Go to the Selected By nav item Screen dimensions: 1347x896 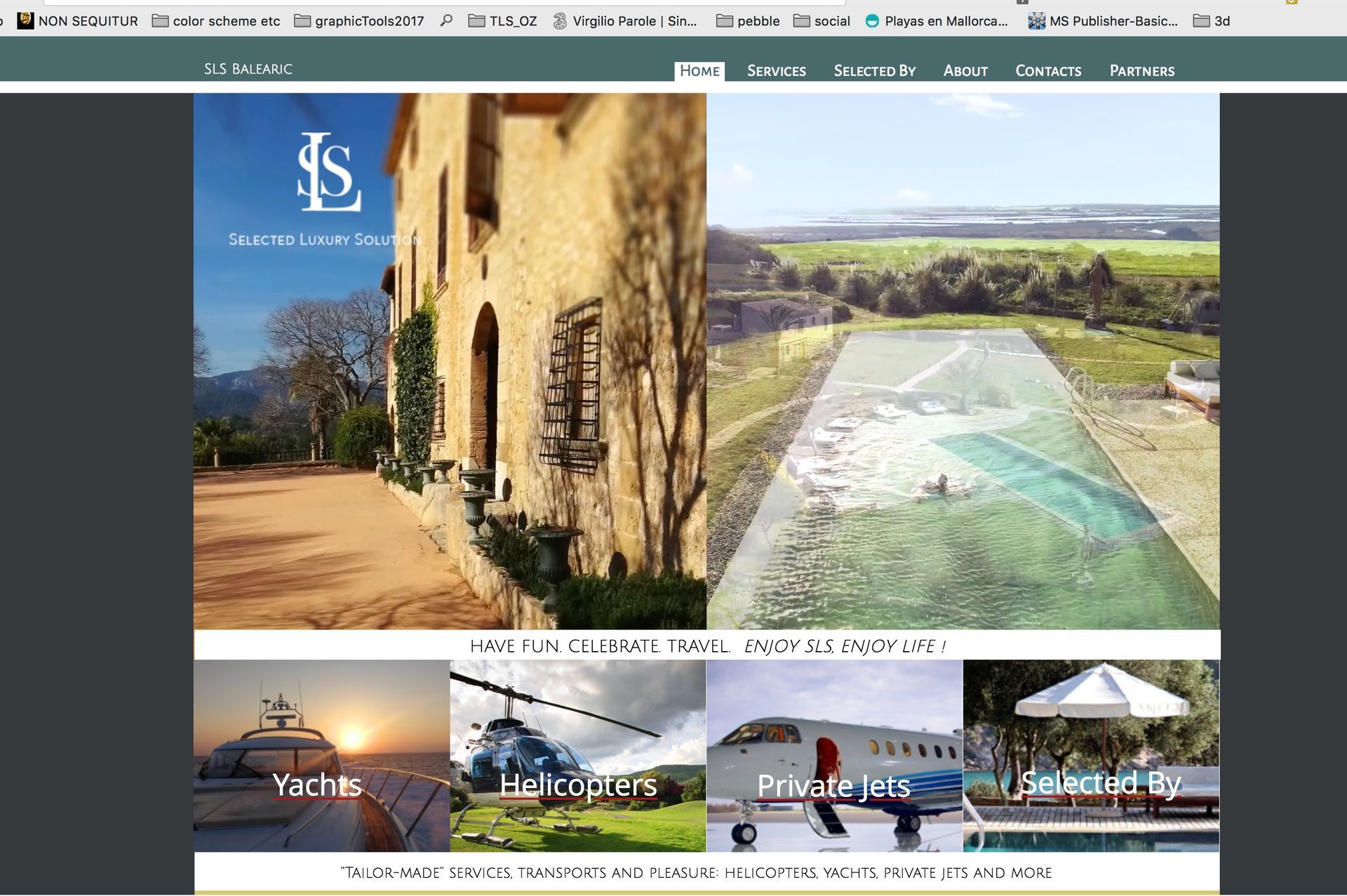click(874, 71)
